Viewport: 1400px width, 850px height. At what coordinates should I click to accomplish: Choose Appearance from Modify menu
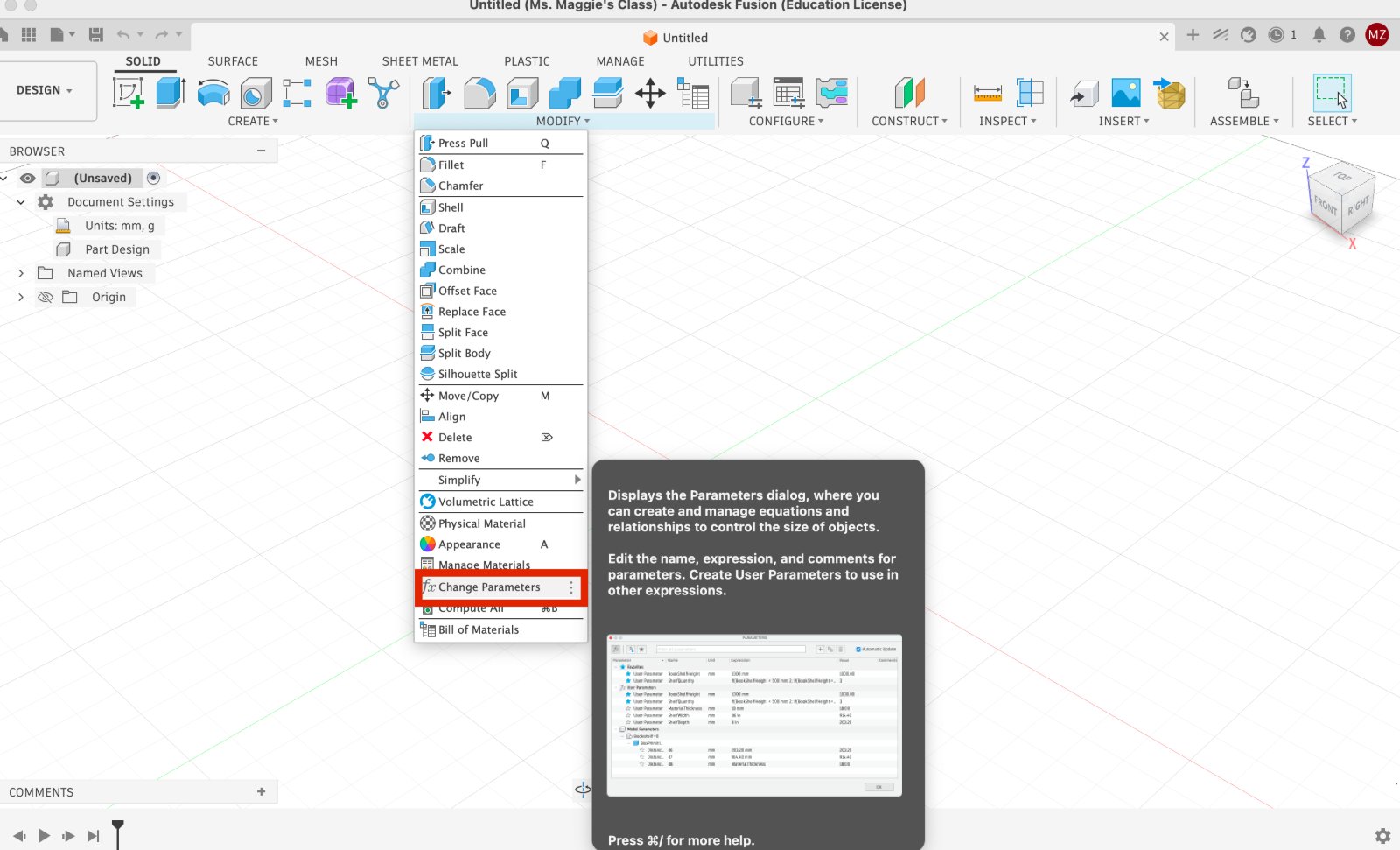click(x=500, y=544)
